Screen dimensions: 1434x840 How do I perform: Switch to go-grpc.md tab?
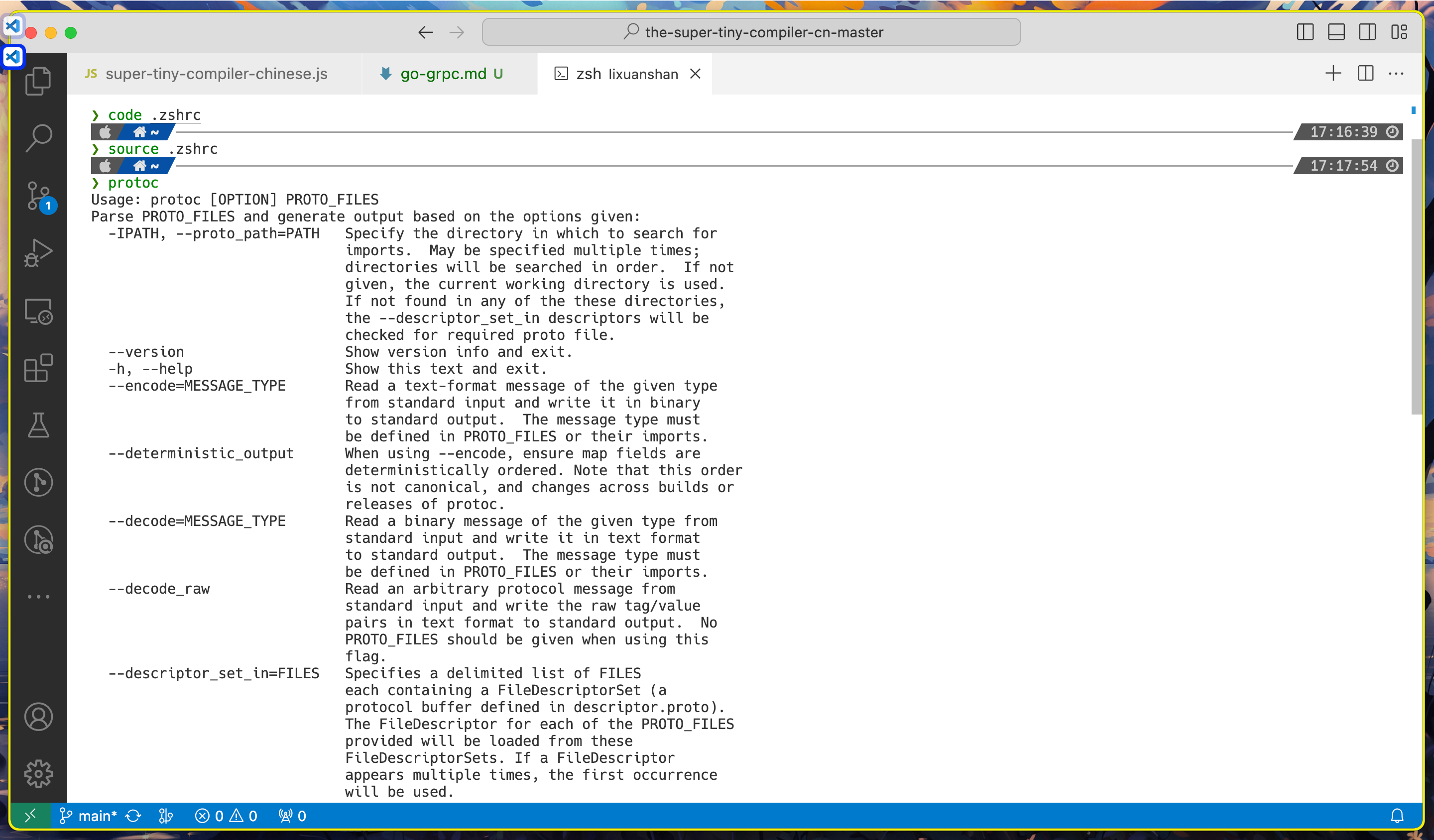[450, 74]
